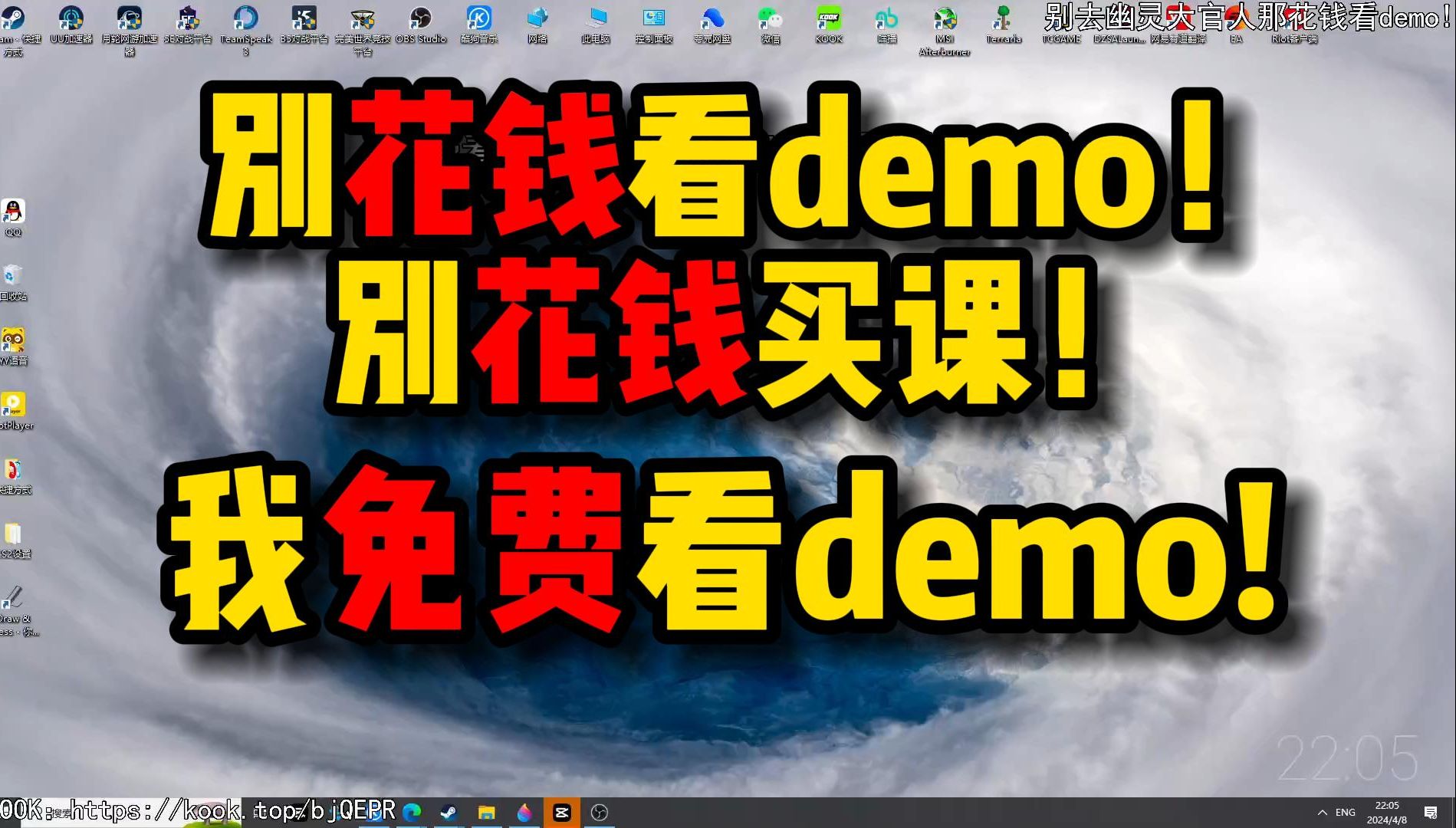This screenshot has height=828, width=1456.
Task: Switch to the CapCut taskbar app
Action: [562, 813]
